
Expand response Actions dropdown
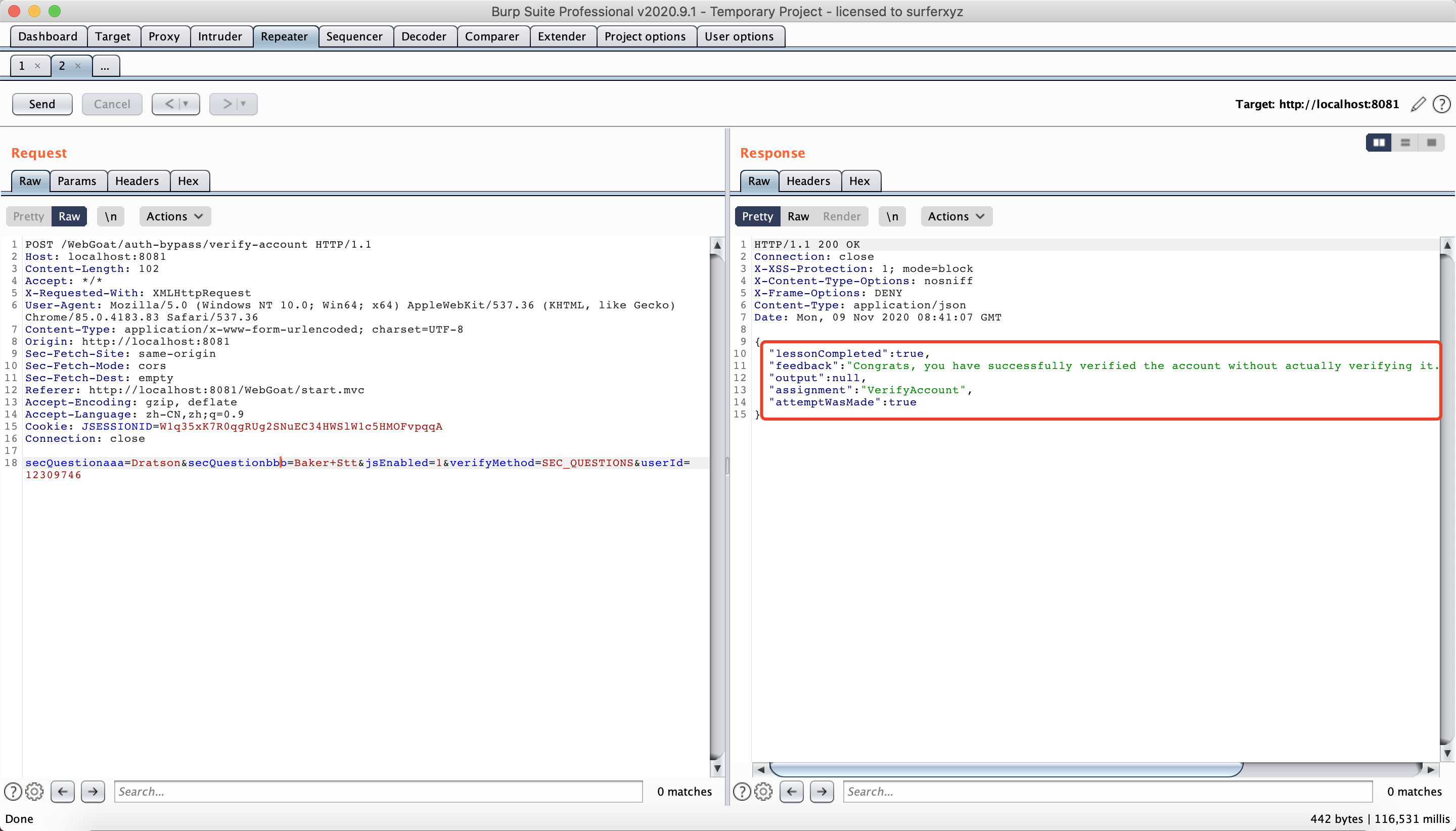956,216
